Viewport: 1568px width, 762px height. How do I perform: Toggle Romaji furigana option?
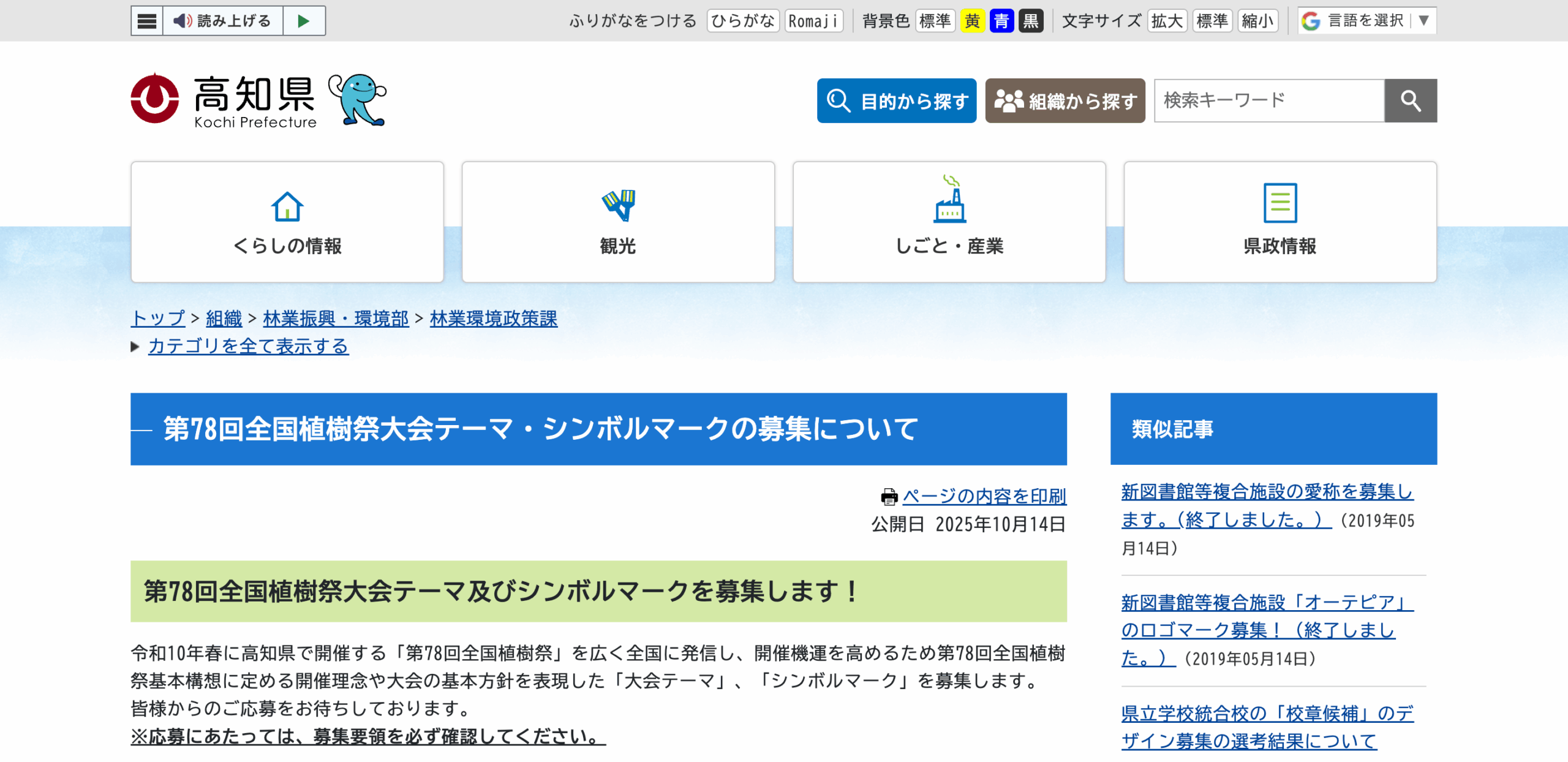tap(813, 21)
